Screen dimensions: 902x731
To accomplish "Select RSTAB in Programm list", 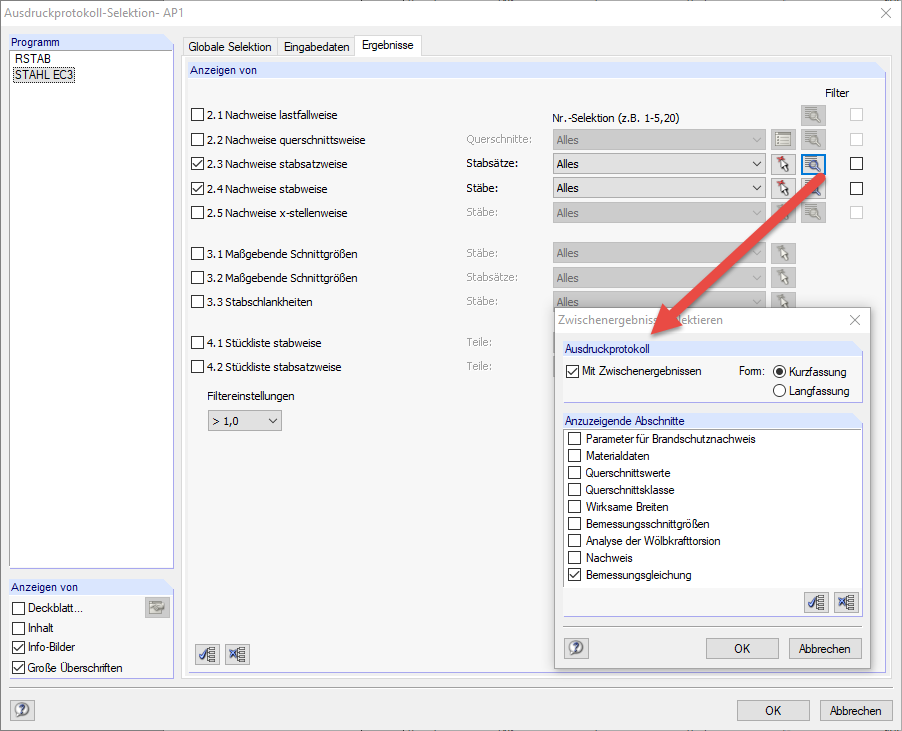I will pos(33,59).
